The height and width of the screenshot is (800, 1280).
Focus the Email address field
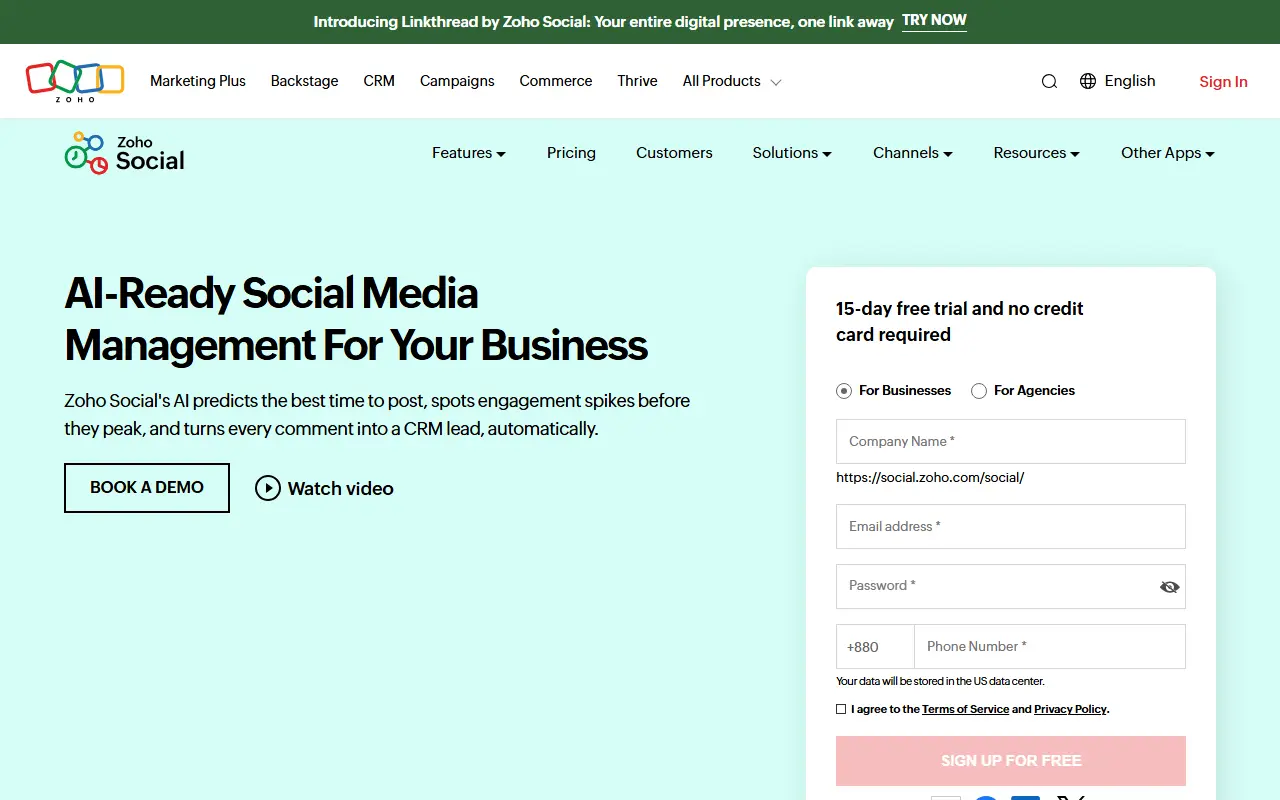coord(1011,526)
